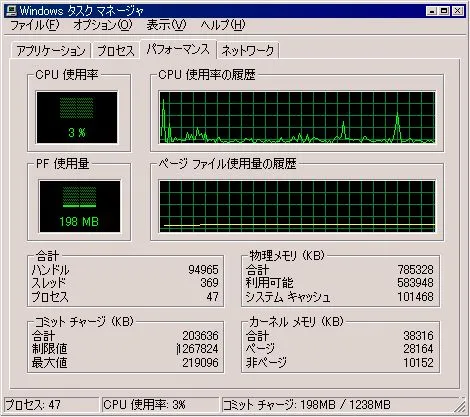Click the 最大値 value 219096

click(200, 362)
